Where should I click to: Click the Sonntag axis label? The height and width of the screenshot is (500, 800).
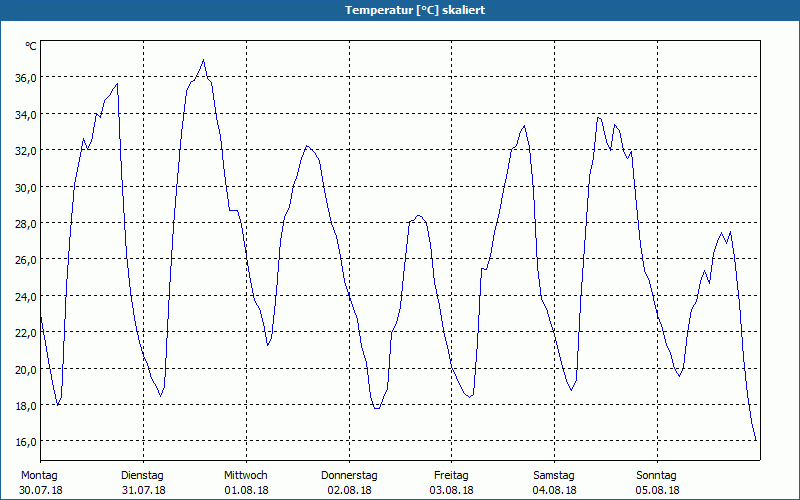tap(657, 476)
